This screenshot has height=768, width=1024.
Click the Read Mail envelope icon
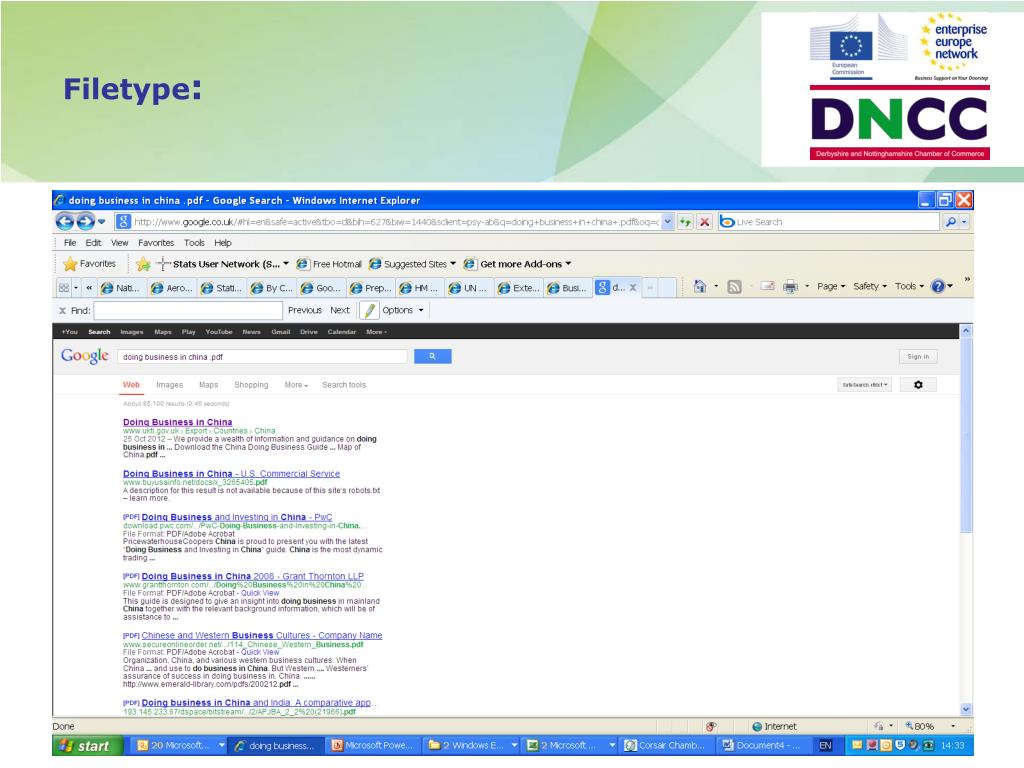point(767,287)
